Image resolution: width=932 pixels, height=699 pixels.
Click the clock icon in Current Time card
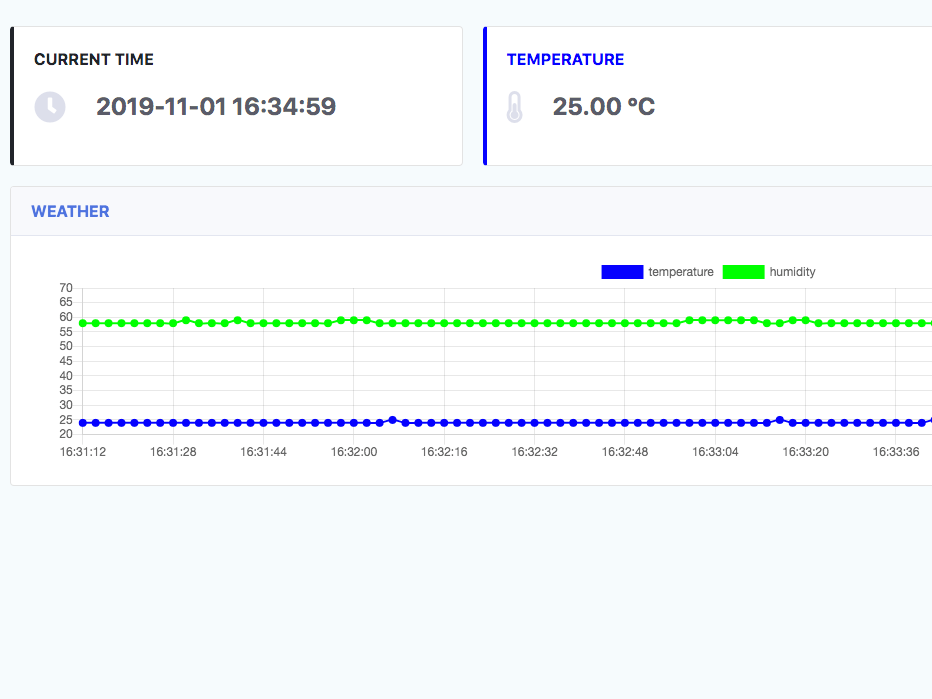click(50, 107)
